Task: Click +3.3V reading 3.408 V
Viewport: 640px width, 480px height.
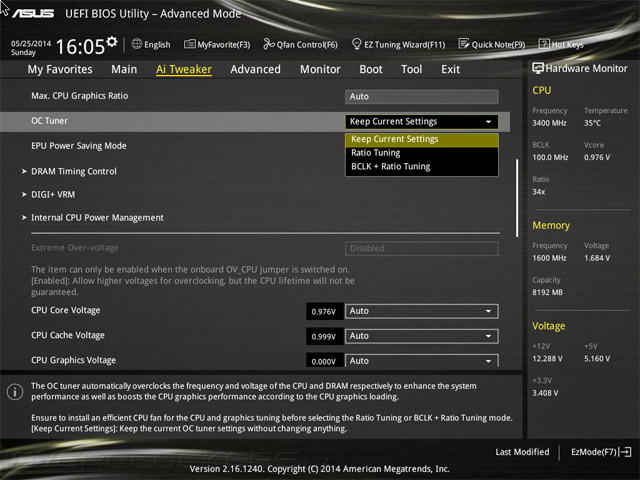Action: (x=545, y=393)
